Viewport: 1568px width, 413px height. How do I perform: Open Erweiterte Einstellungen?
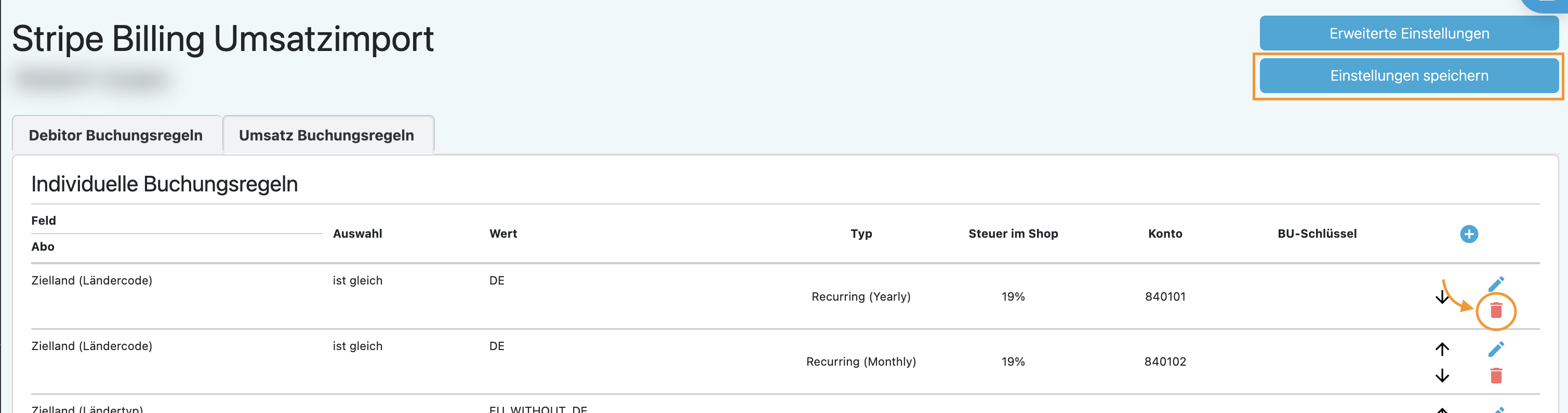coord(1408,33)
